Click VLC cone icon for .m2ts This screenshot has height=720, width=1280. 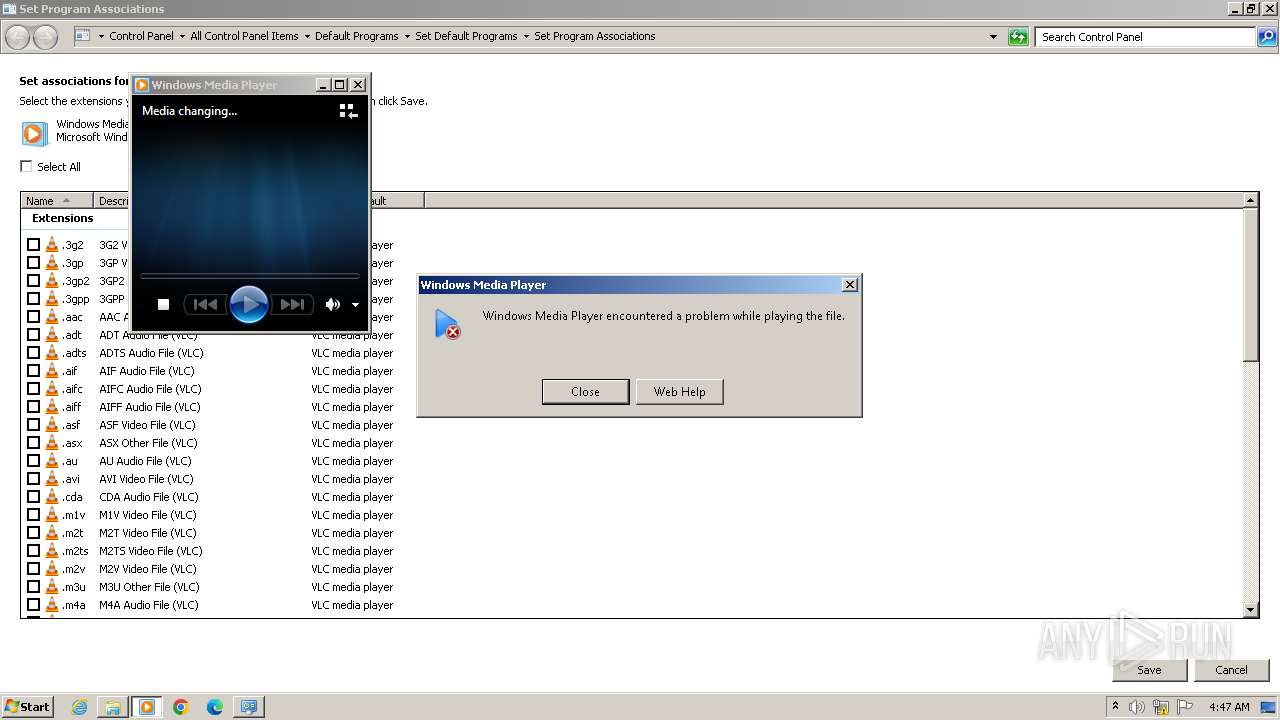pos(52,551)
